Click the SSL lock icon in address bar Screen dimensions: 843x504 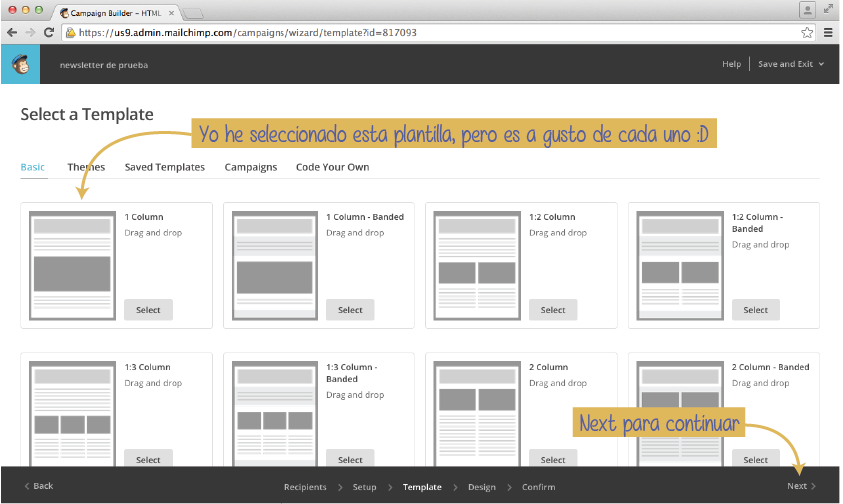[70, 33]
